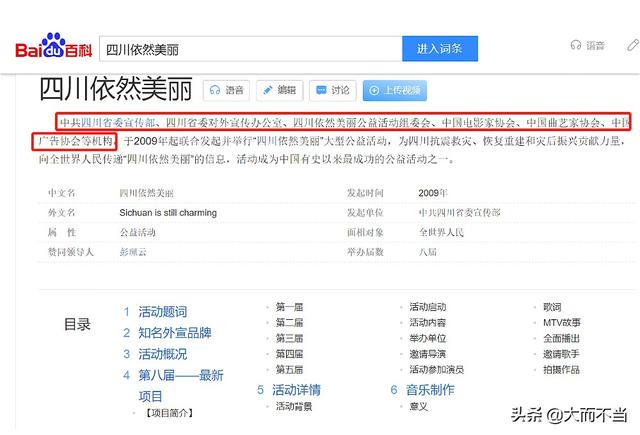
Task: Open the 邀请歌手 catalog entry
Action: click(561, 354)
